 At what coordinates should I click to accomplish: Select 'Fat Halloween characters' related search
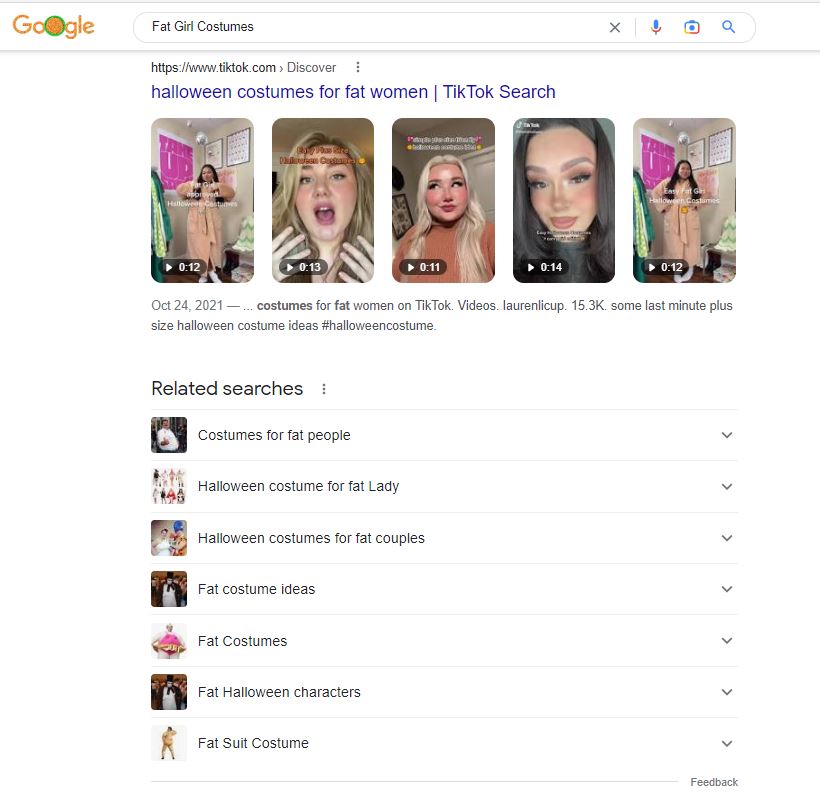click(x=445, y=692)
